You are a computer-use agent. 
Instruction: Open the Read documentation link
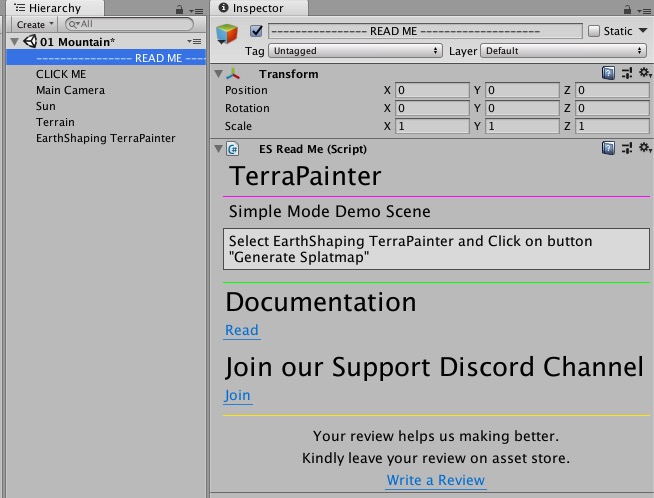click(x=241, y=330)
